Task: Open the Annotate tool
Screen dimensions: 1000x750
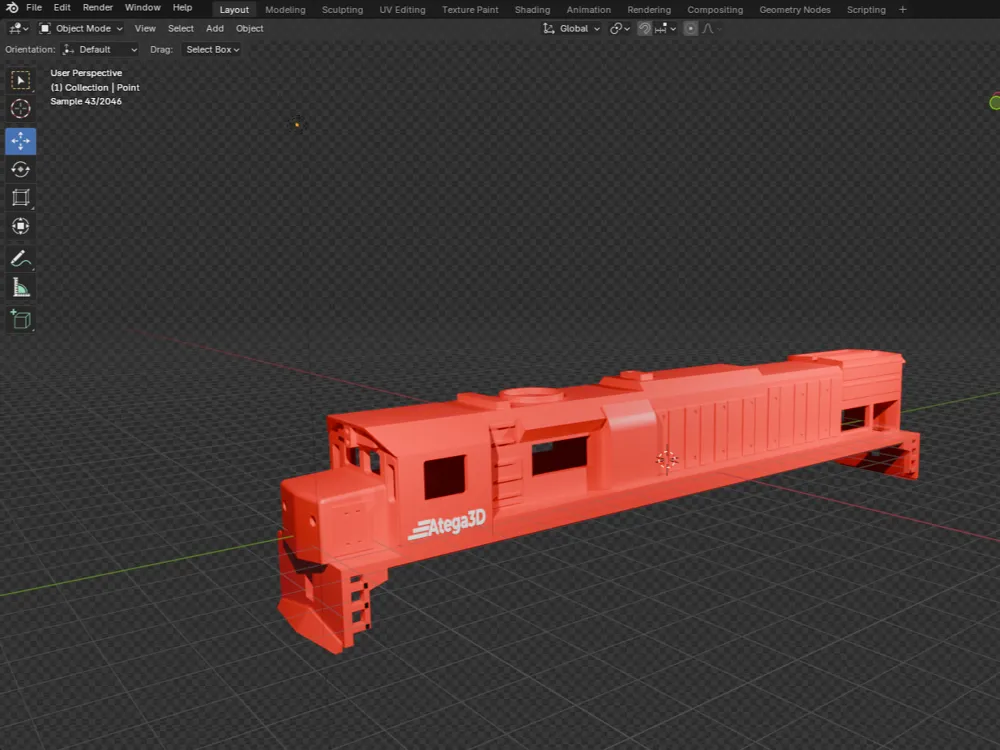Action: click(20, 259)
